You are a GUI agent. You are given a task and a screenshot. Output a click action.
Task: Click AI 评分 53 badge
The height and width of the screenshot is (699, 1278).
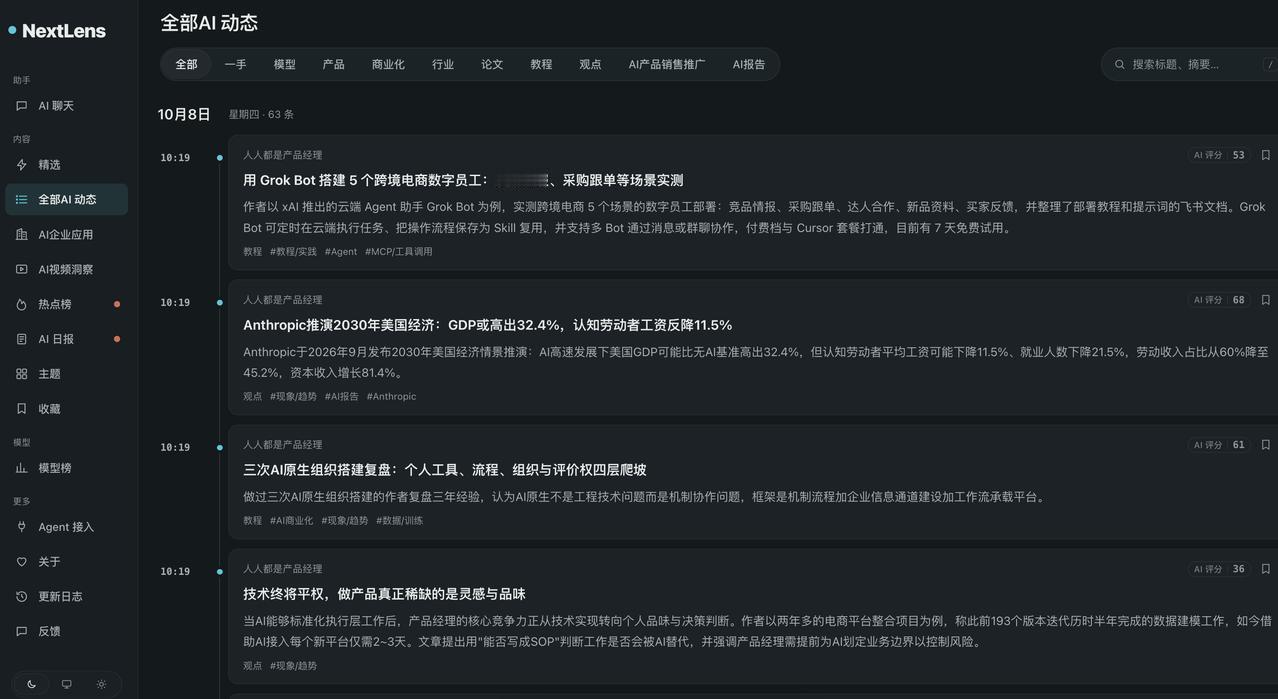1219,155
